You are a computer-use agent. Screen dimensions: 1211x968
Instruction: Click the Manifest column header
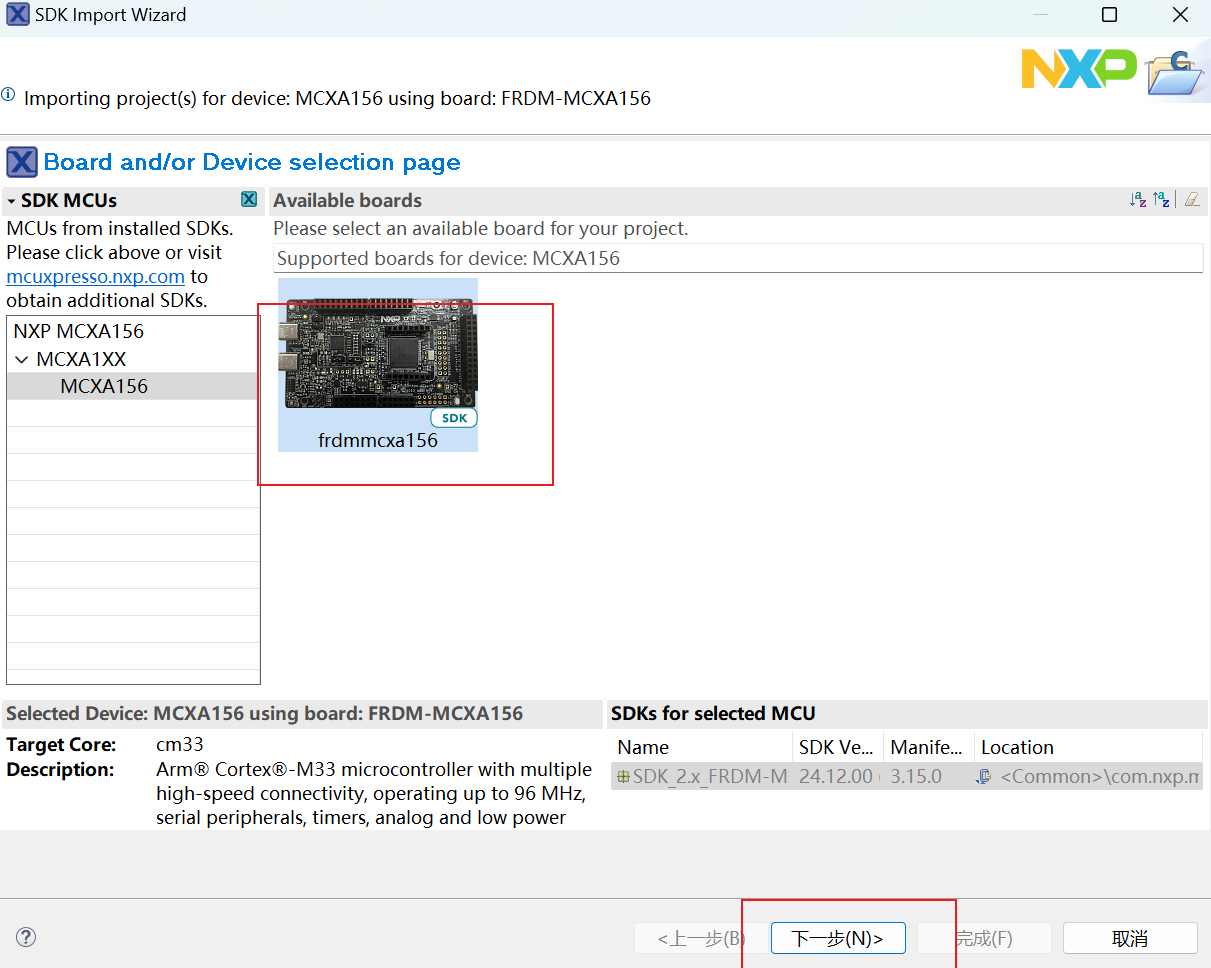coord(929,747)
